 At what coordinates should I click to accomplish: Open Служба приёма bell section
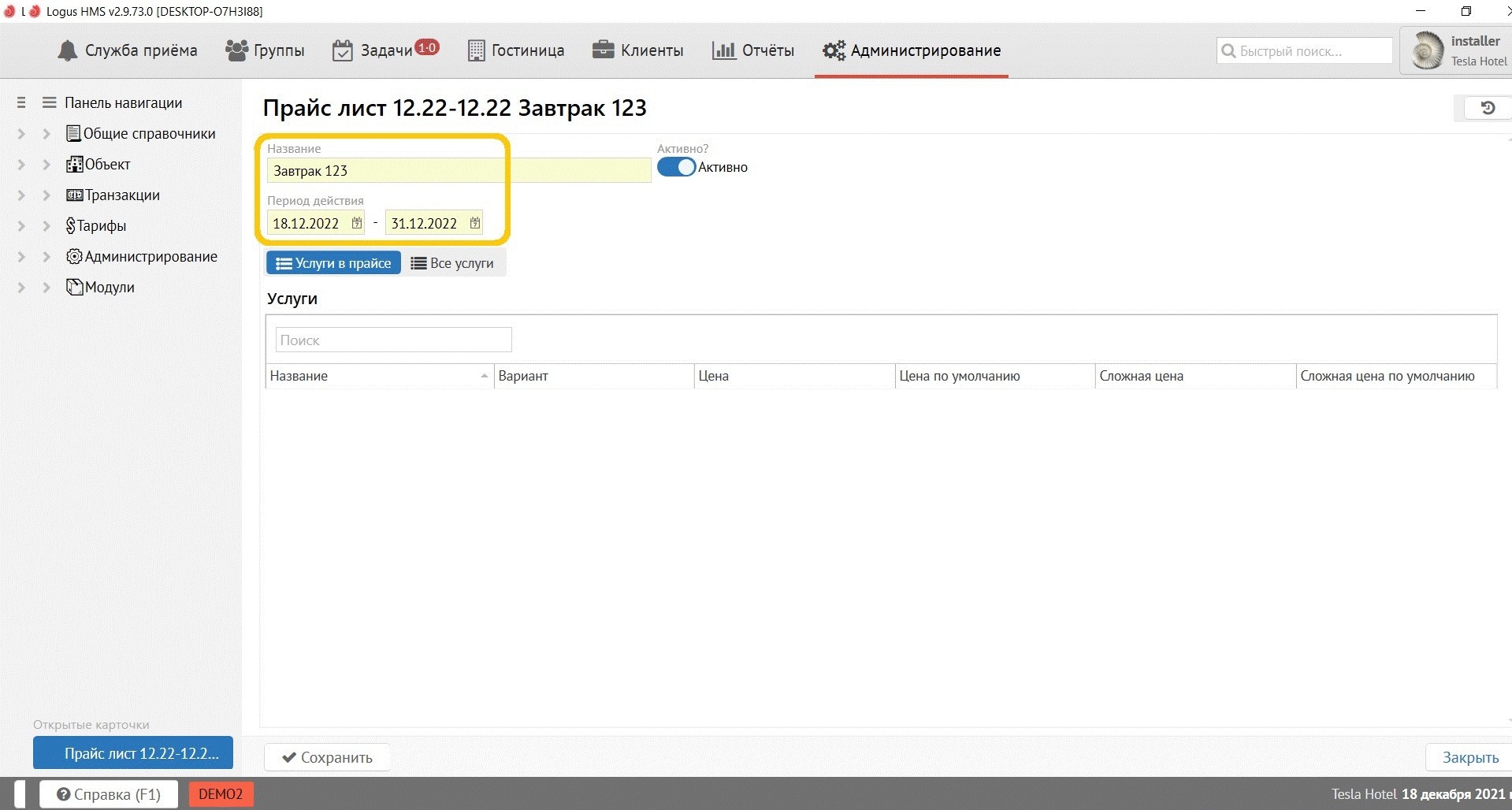[x=128, y=50]
